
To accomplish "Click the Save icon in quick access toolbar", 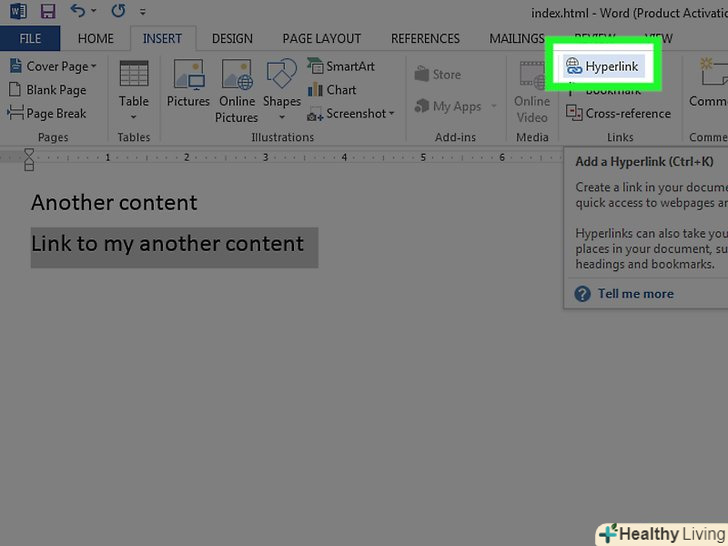I will pyautogui.click(x=47, y=12).
